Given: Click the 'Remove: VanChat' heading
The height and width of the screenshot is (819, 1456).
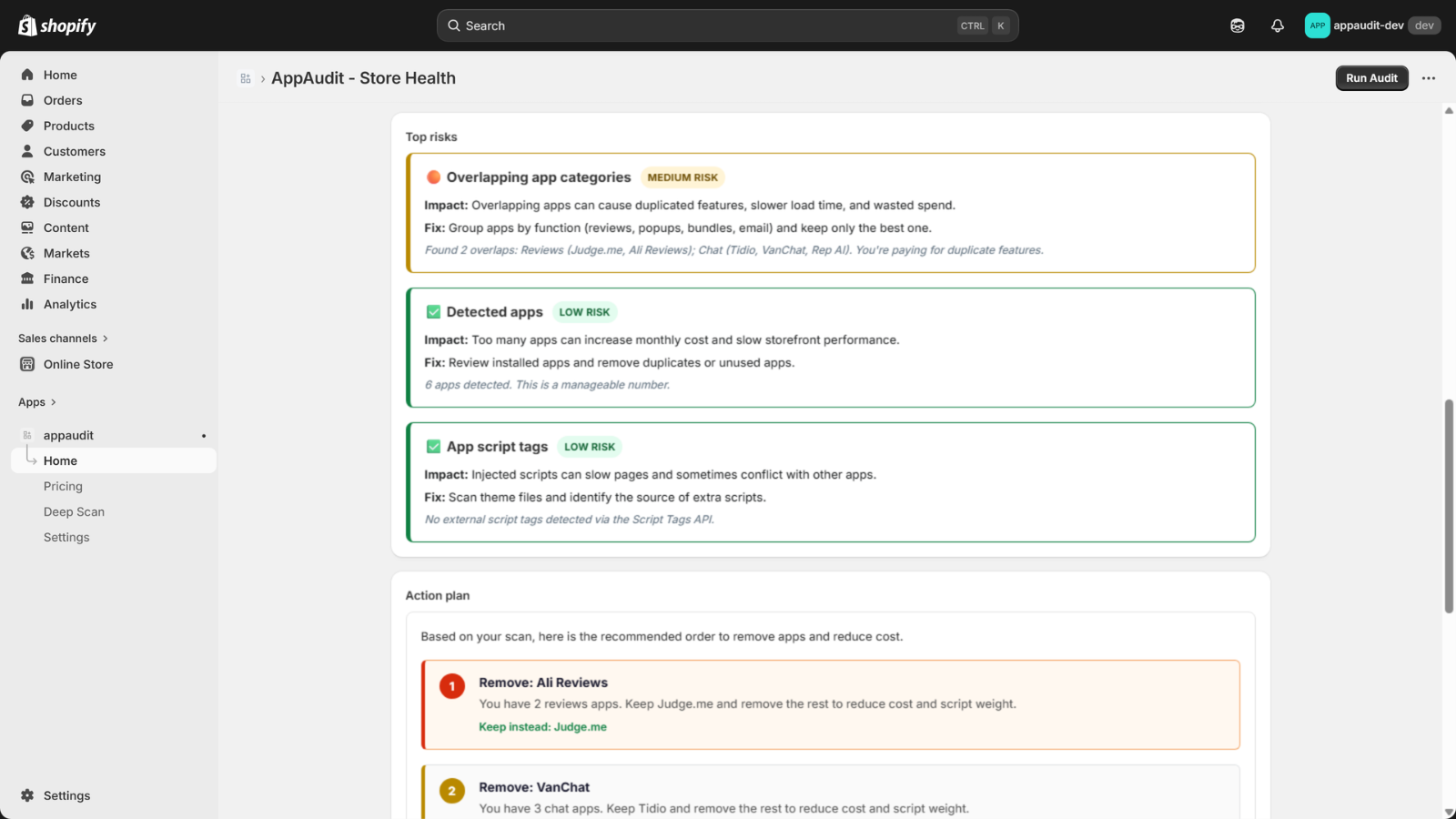Looking at the screenshot, I should coord(534,787).
